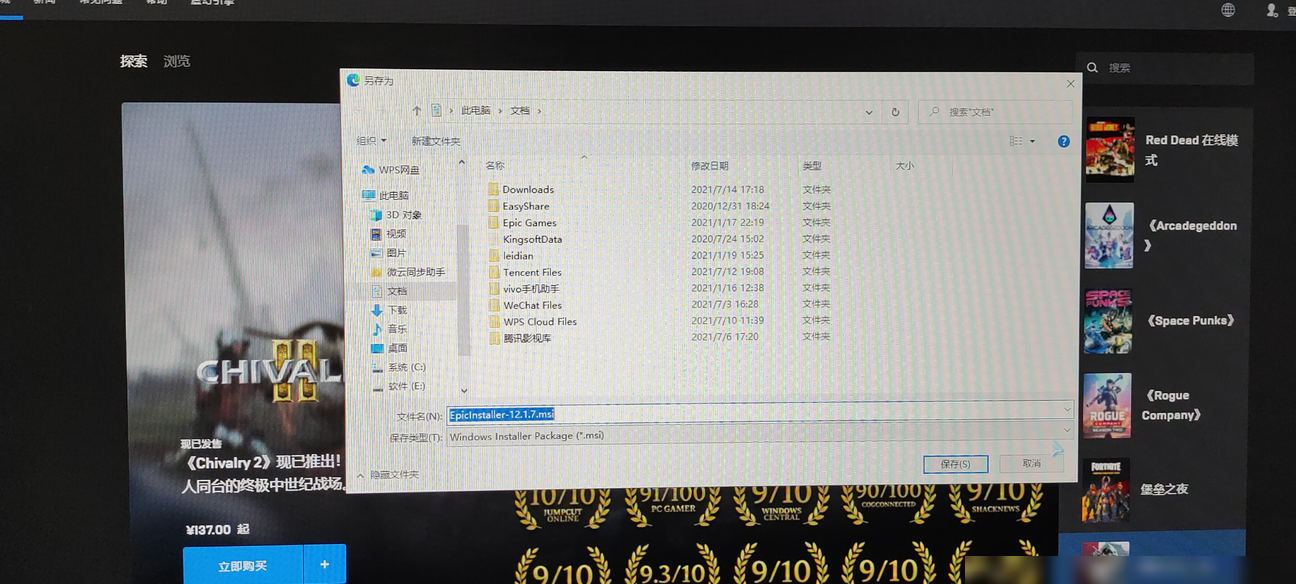The width and height of the screenshot is (1296, 584).
Task: Select the vivo手机助手 folder
Action: [x=524, y=289]
